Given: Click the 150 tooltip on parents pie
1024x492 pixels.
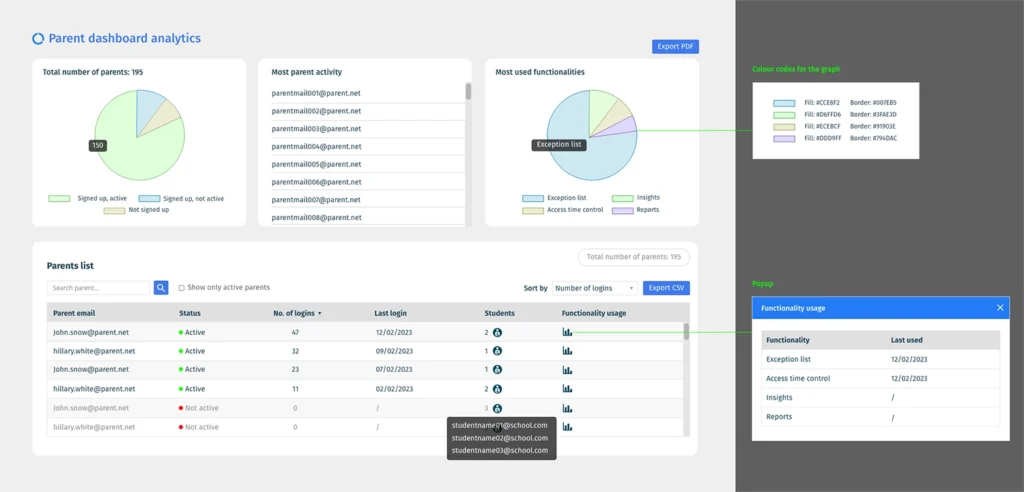Looking at the screenshot, I should [x=98, y=146].
